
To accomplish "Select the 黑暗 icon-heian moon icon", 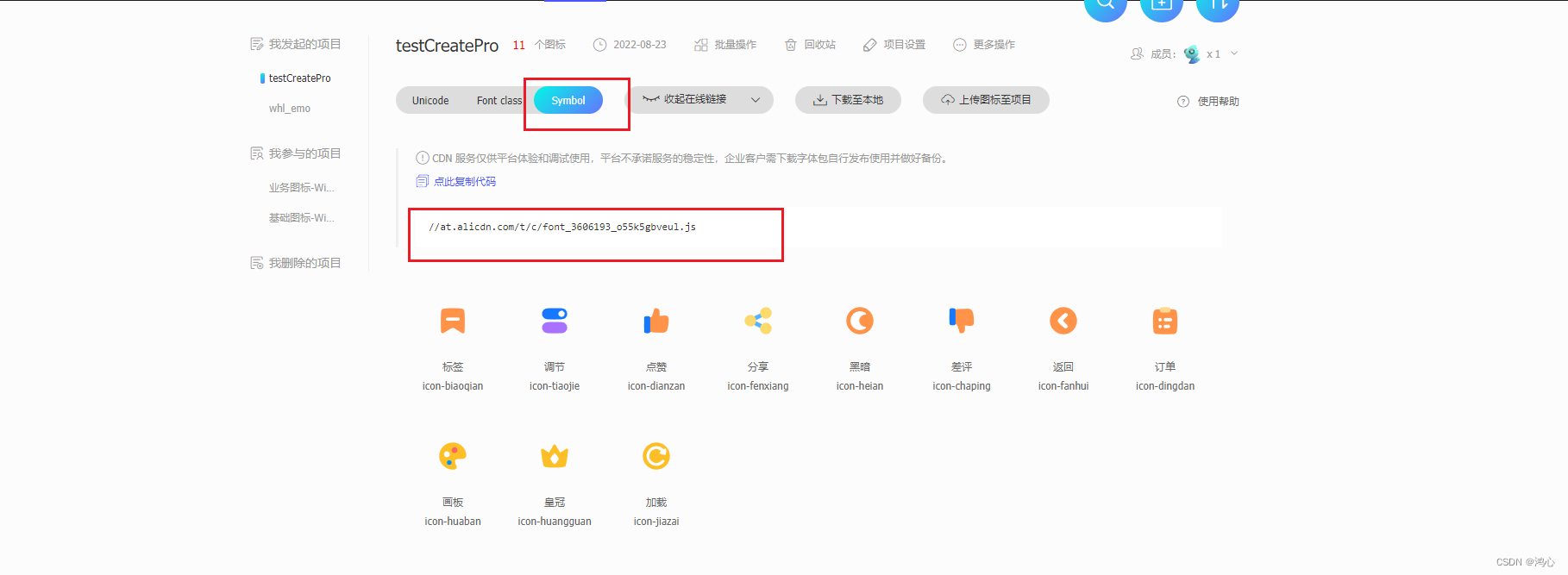I will click(x=860, y=321).
